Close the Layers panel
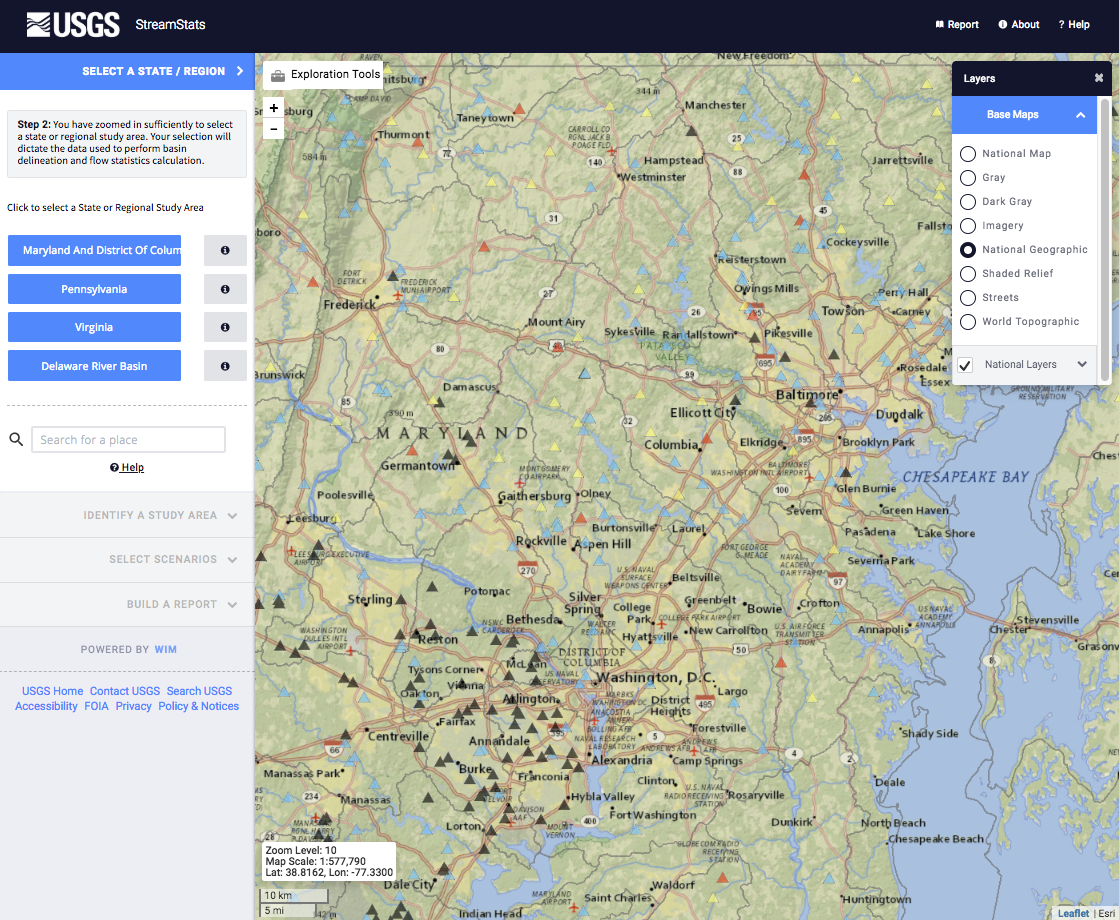This screenshot has width=1119, height=920. 1099,78
